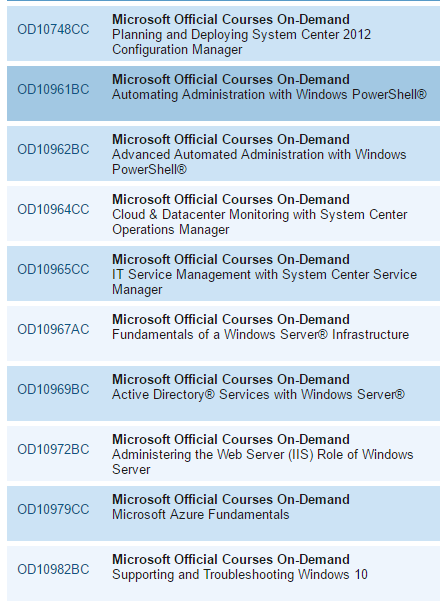The height and width of the screenshot is (606, 440).
Task: Click Cloud & Datacenter Monitoring course title
Action: point(259,222)
